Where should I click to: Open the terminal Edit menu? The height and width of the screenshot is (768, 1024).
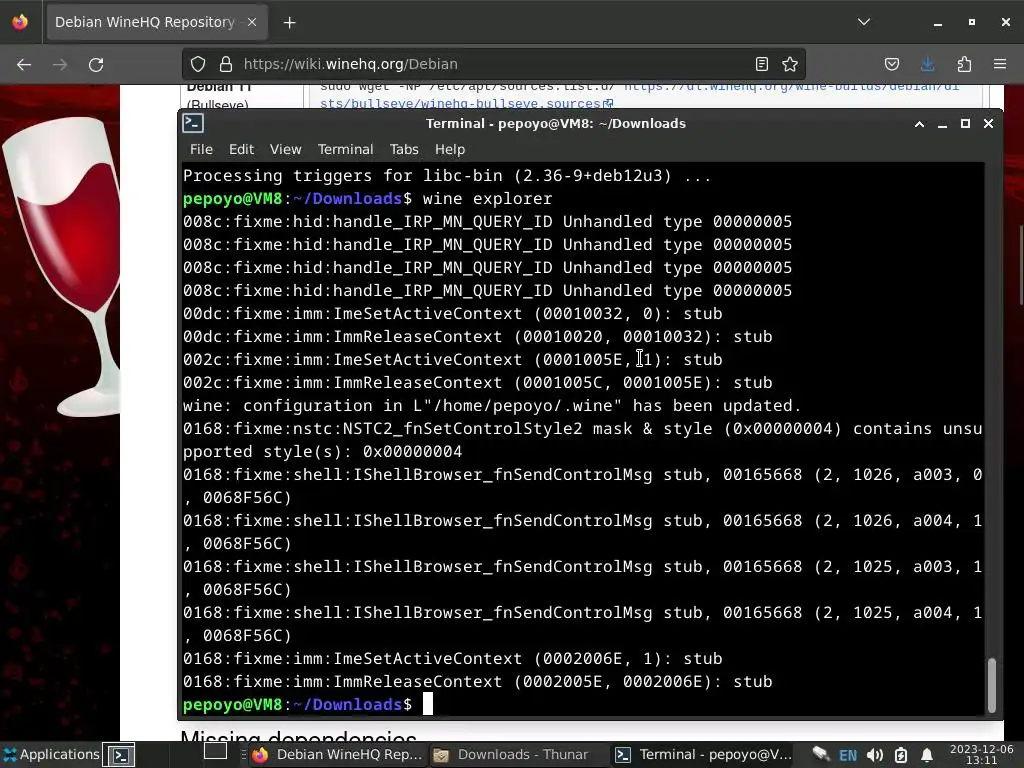click(241, 150)
